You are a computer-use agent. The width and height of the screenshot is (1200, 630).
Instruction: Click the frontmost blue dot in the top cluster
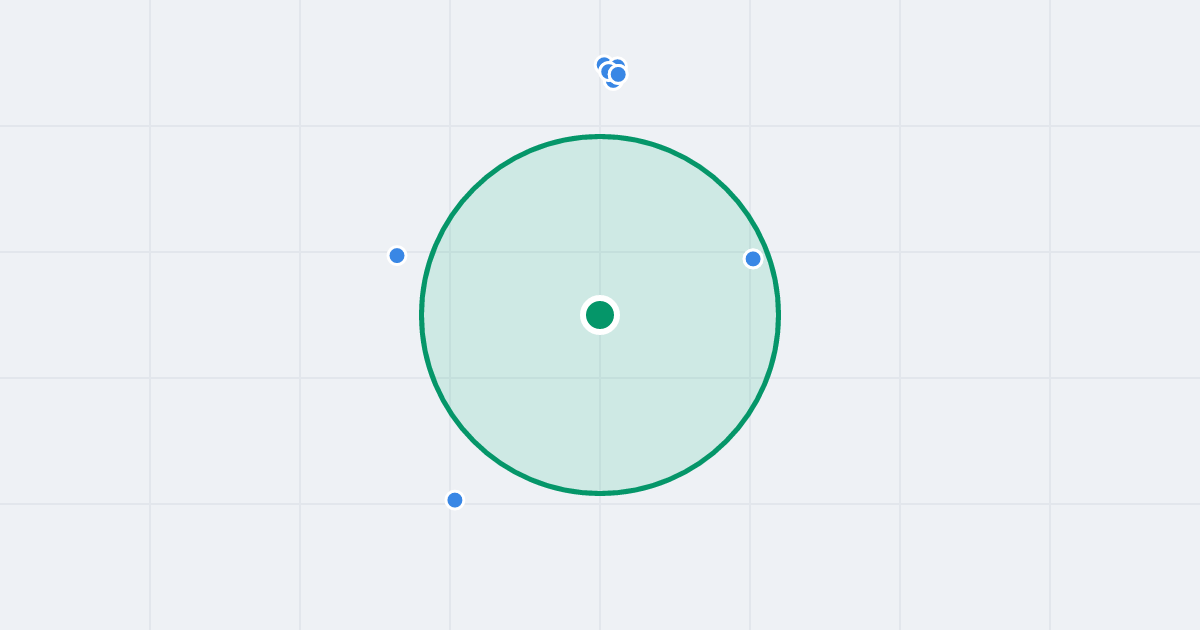click(618, 74)
